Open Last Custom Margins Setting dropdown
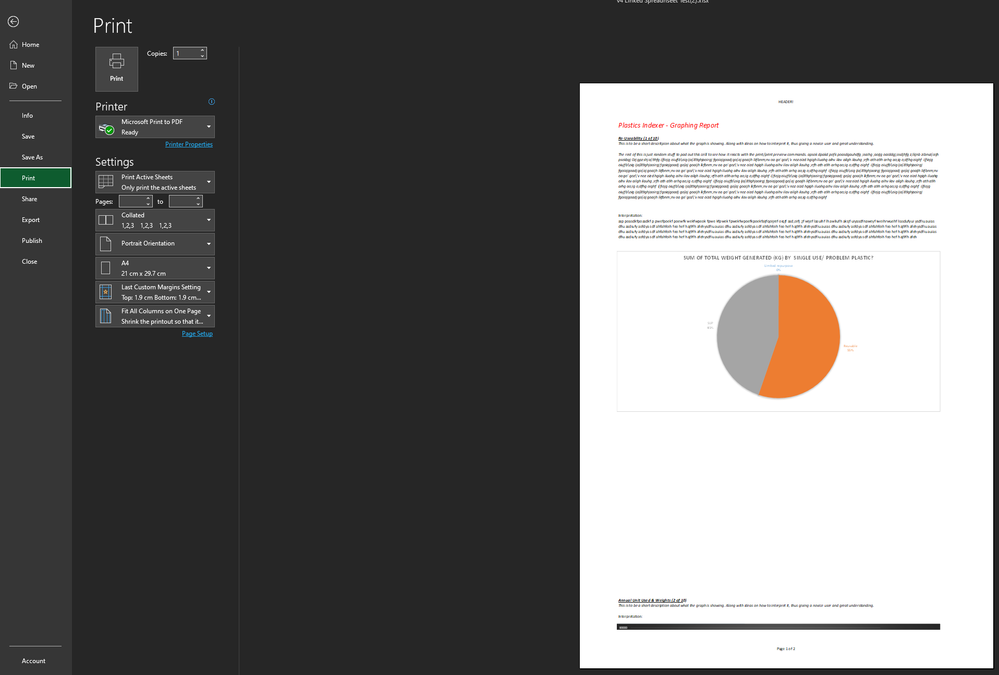Viewport: 999px width, 675px height. click(x=155, y=293)
